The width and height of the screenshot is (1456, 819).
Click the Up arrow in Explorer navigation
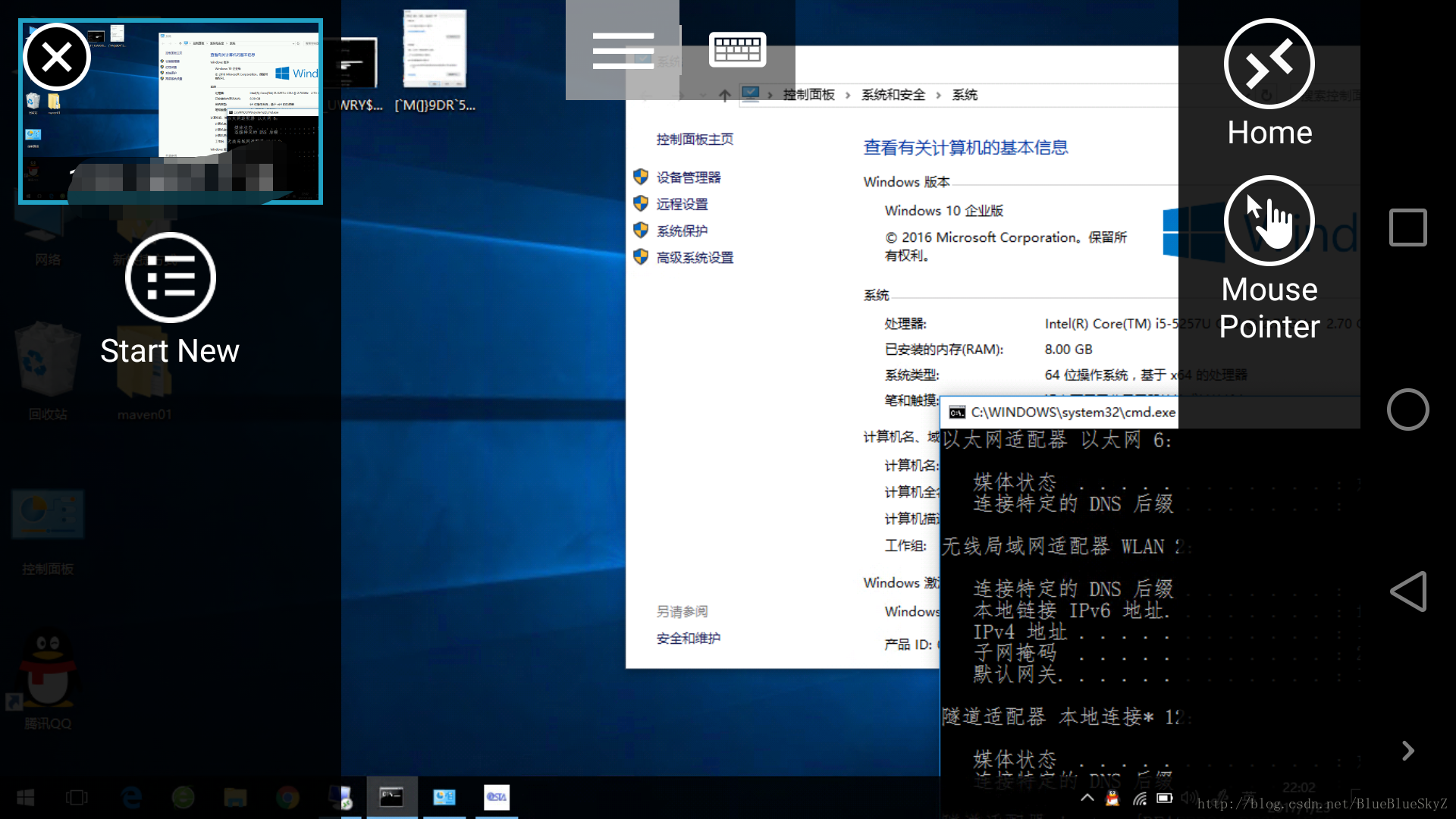click(x=725, y=96)
